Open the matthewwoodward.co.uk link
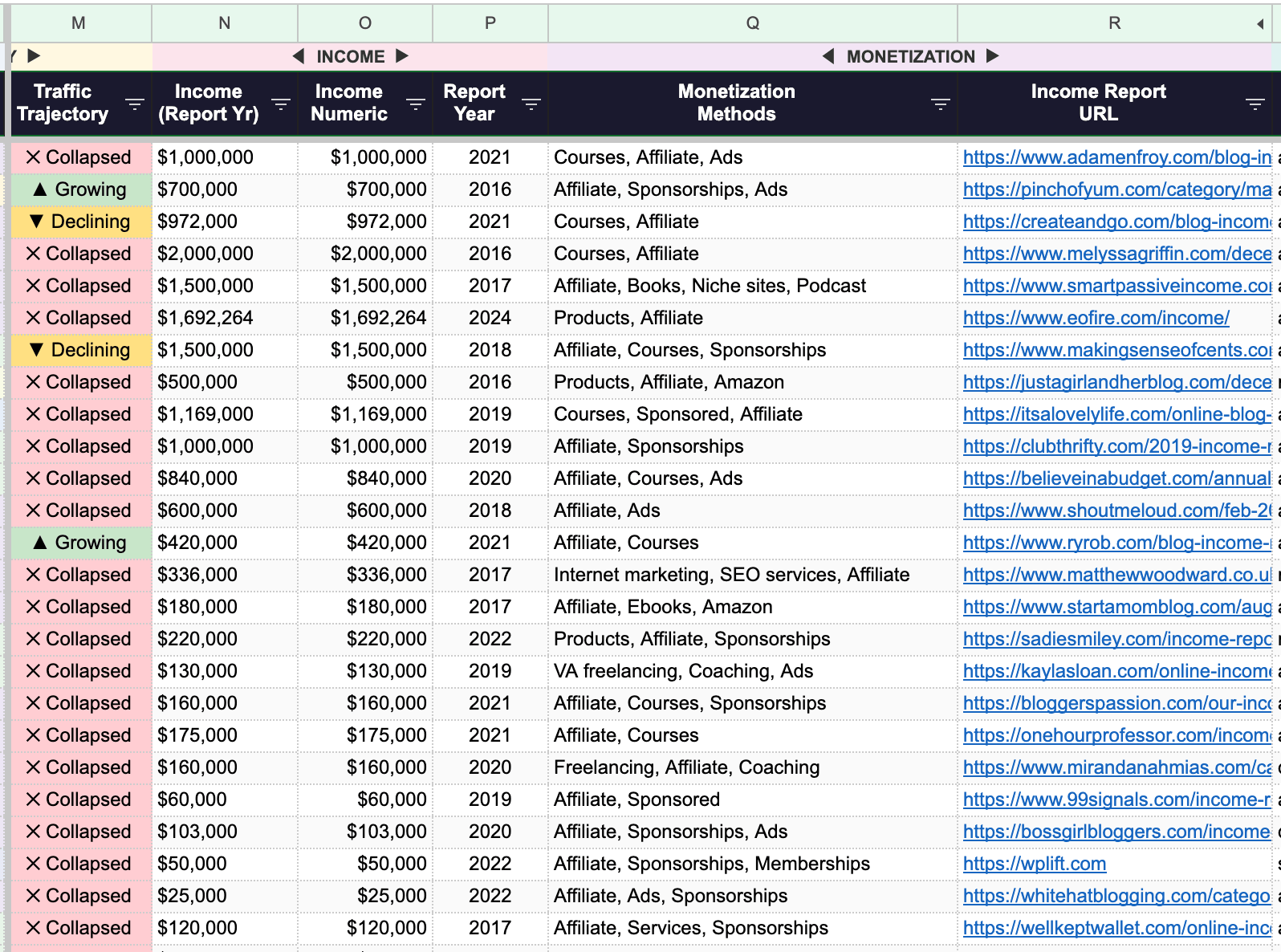Screen dimensions: 1281x952 (x=1116, y=575)
